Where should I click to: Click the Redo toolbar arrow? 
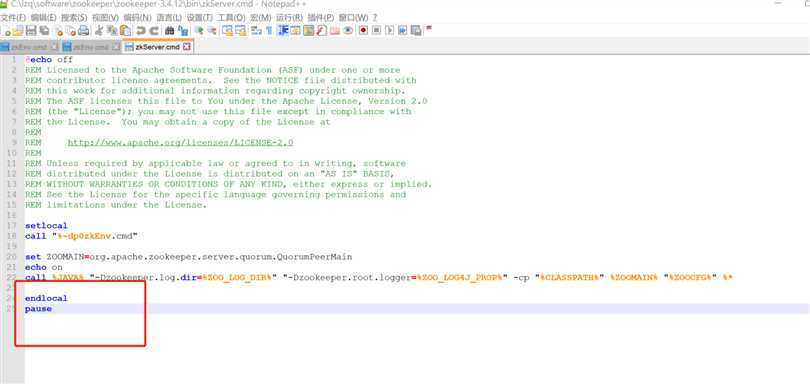[153, 30]
